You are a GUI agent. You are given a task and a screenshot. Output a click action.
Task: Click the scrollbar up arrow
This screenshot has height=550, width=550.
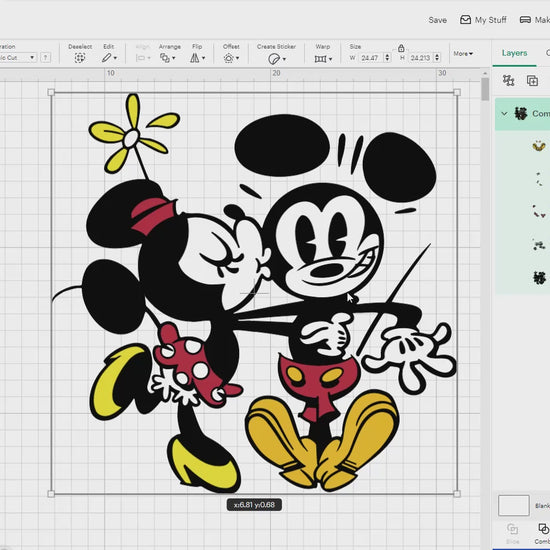pos(485,73)
